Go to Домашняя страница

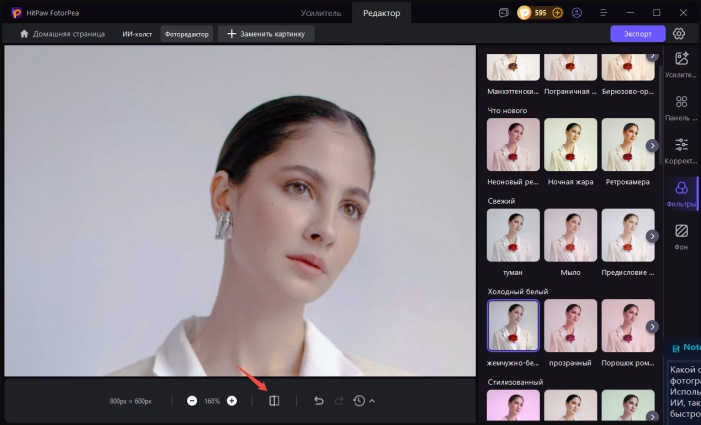coord(62,34)
